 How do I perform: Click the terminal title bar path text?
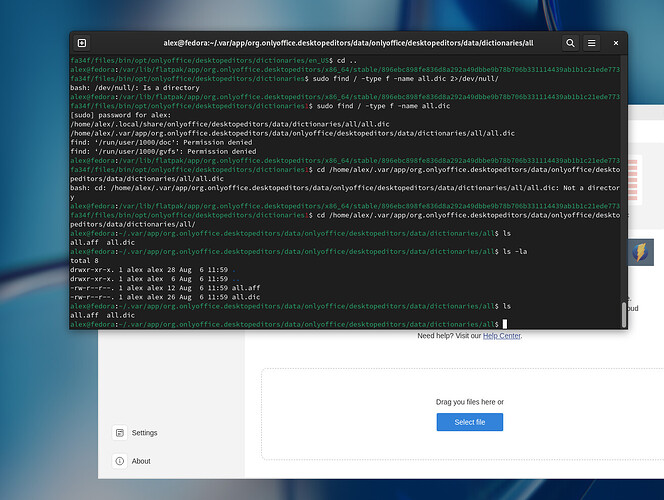tap(348, 43)
